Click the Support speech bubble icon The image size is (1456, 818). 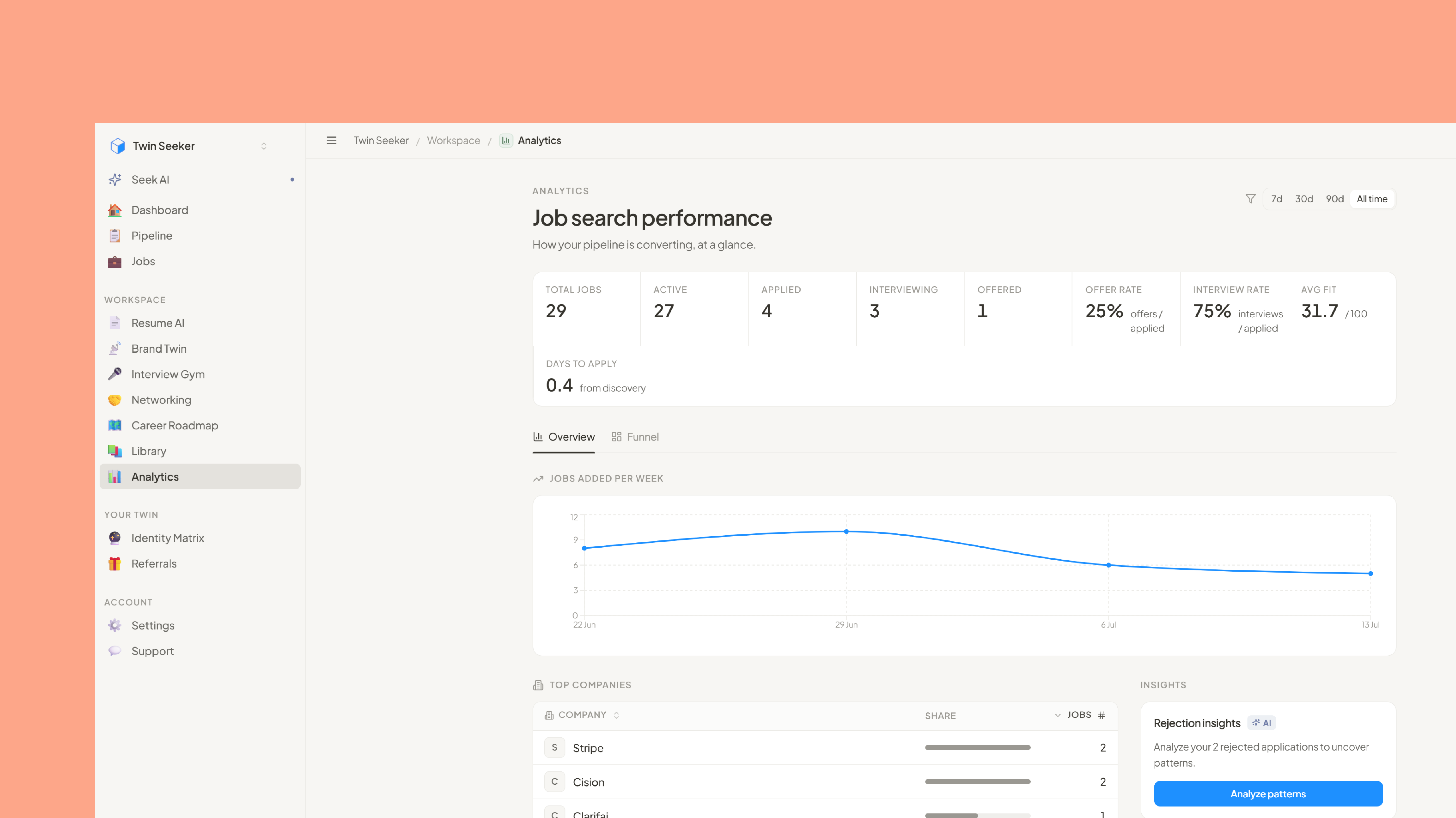(x=115, y=651)
